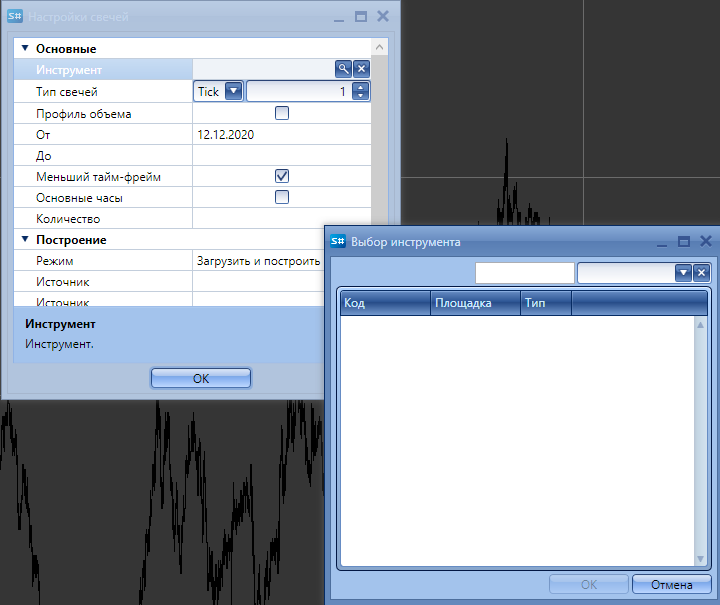Viewport: 720px width, 605px height.
Task: Uncheck the Меньший тайм-фрейм checkbox
Action: tap(282, 176)
